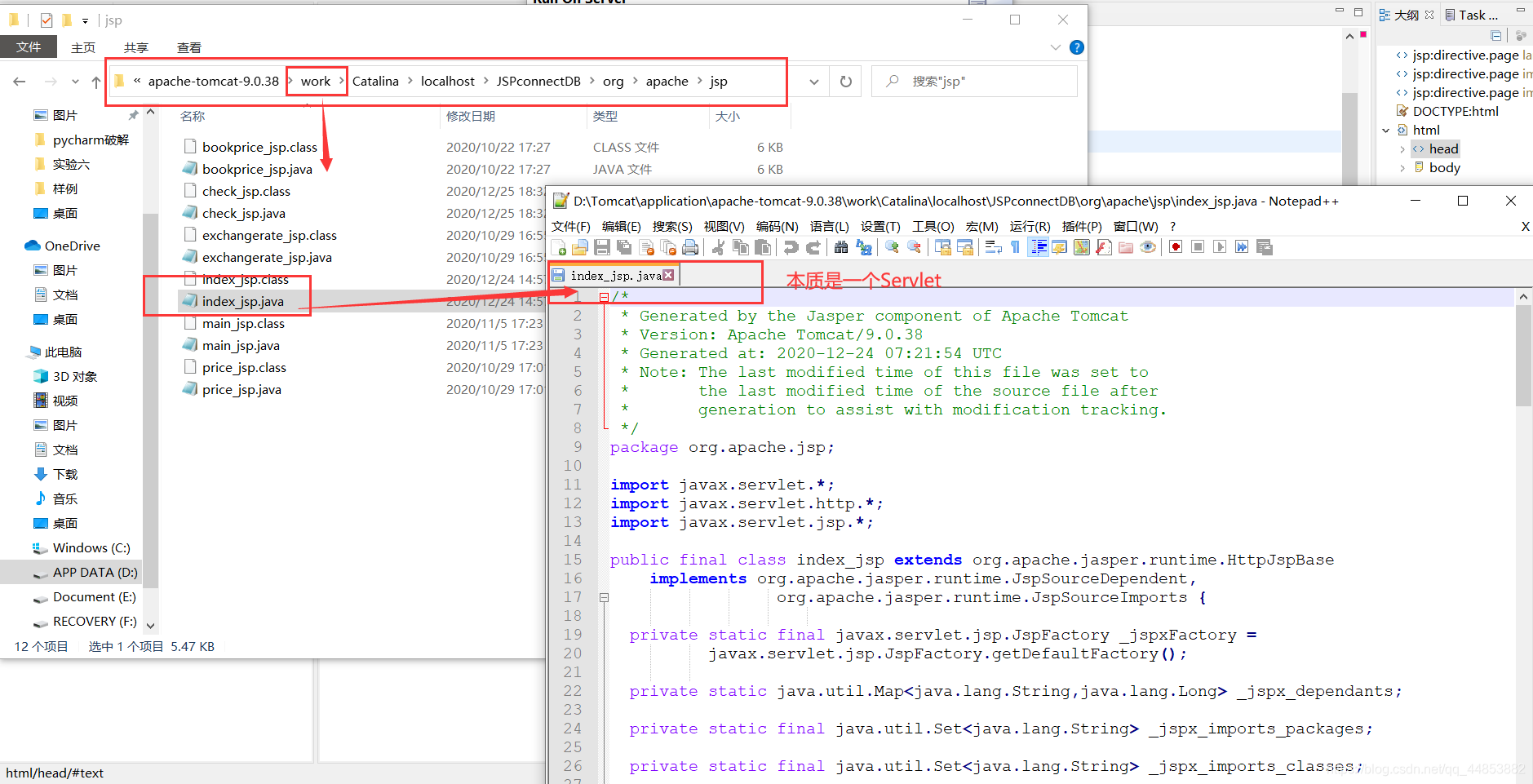Image resolution: width=1533 pixels, height=784 pixels.
Task: Navigate back in File Explorer
Action: pos(20,82)
